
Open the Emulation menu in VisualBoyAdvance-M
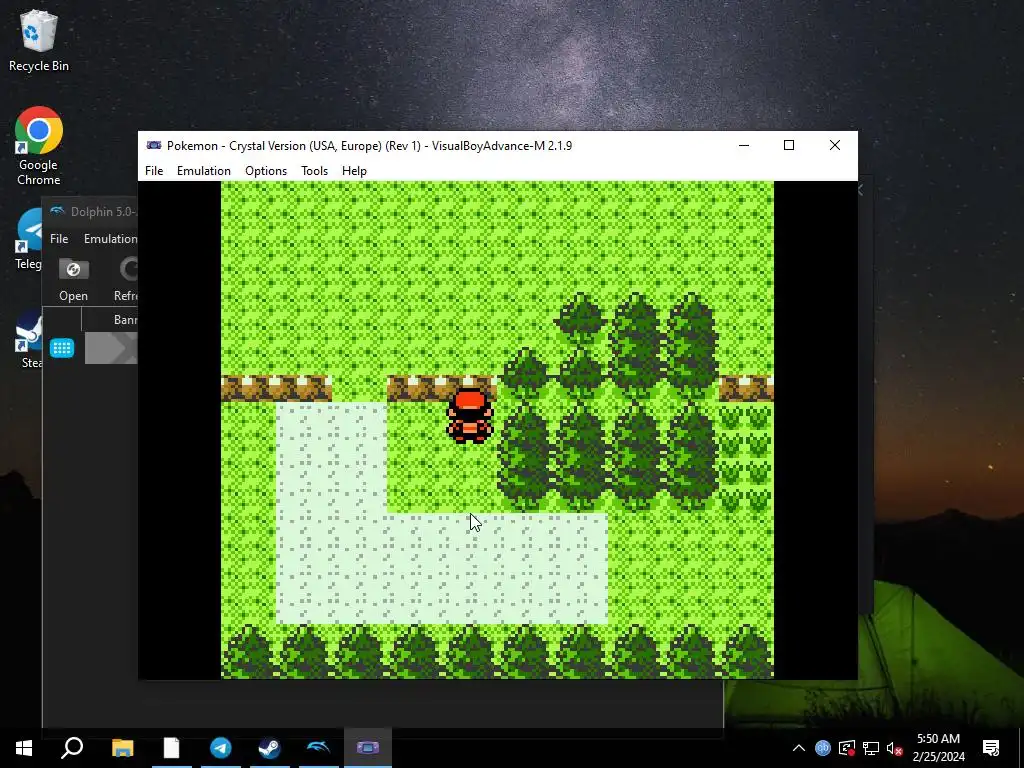click(x=204, y=170)
